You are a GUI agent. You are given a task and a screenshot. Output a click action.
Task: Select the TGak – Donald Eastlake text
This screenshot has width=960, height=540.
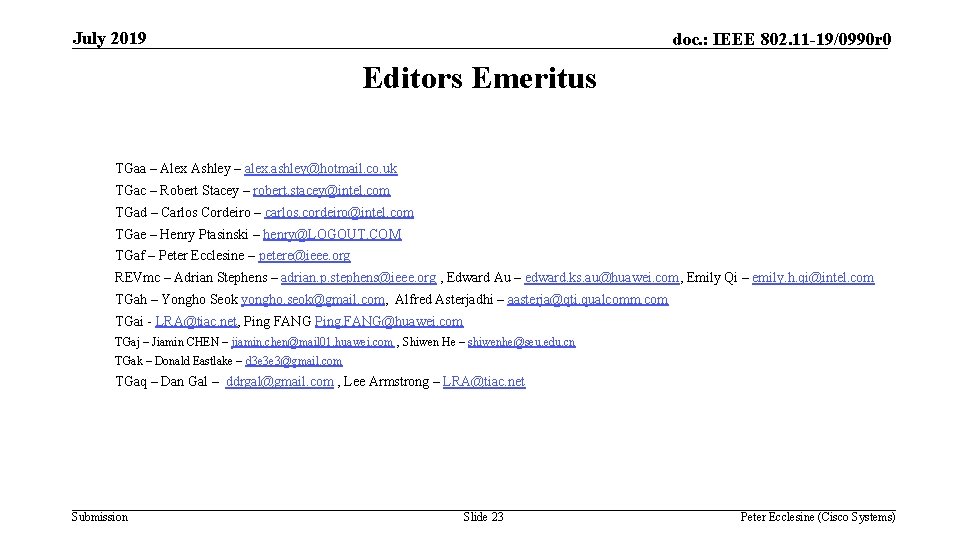coord(174,361)
